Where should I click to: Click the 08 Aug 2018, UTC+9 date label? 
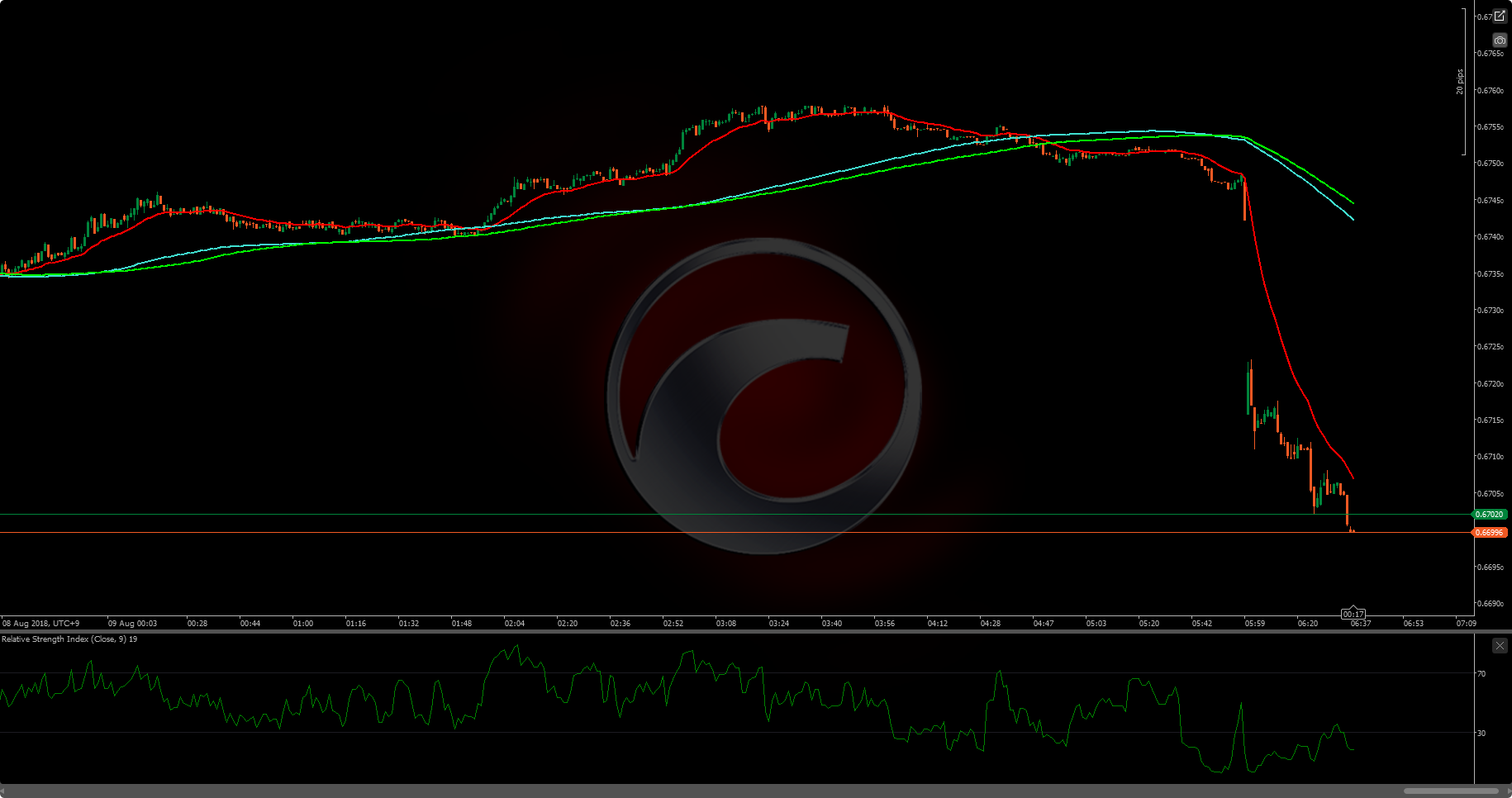(x=41, y=624)
